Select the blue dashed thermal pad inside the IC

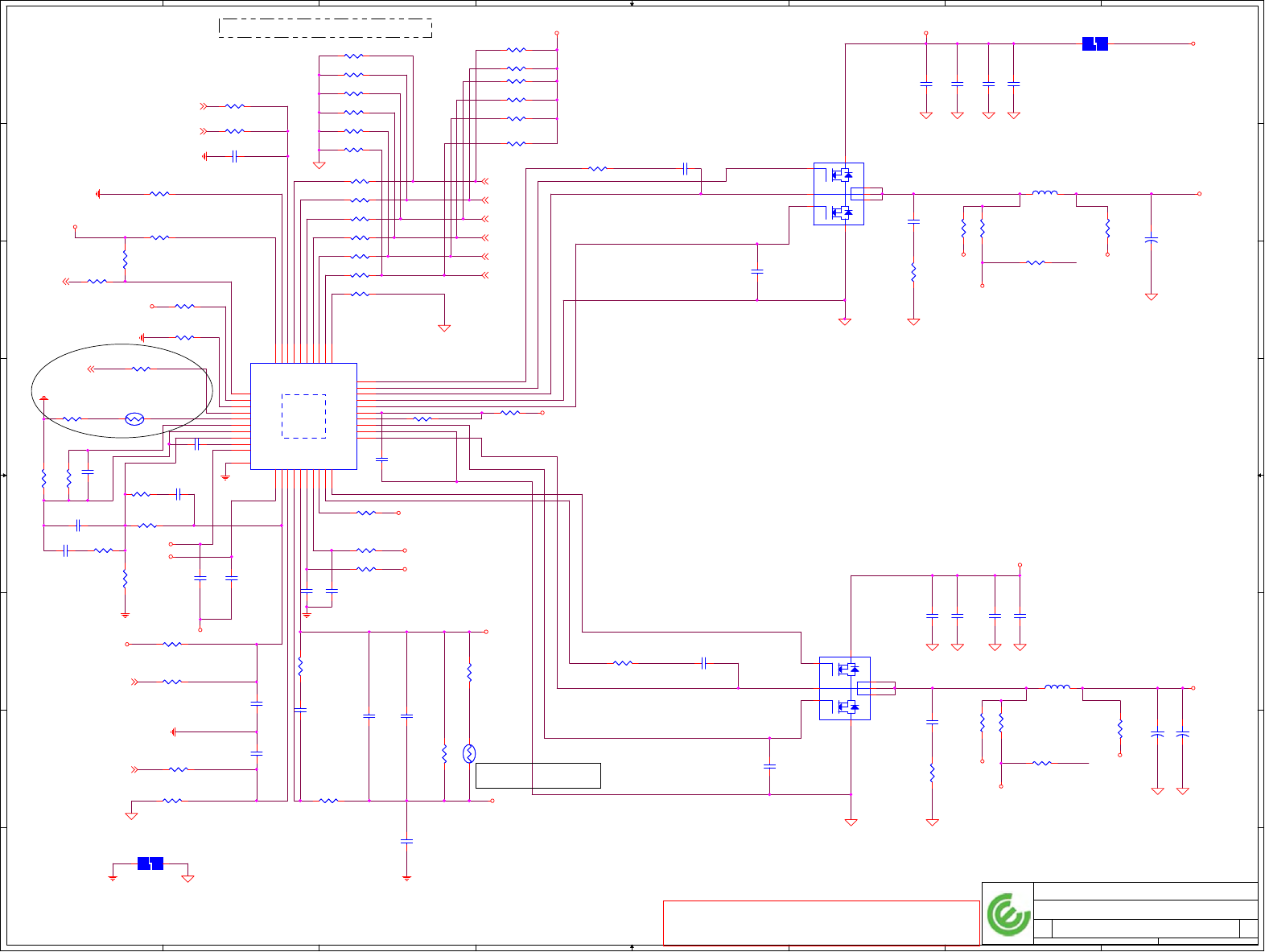coord(304,416)
